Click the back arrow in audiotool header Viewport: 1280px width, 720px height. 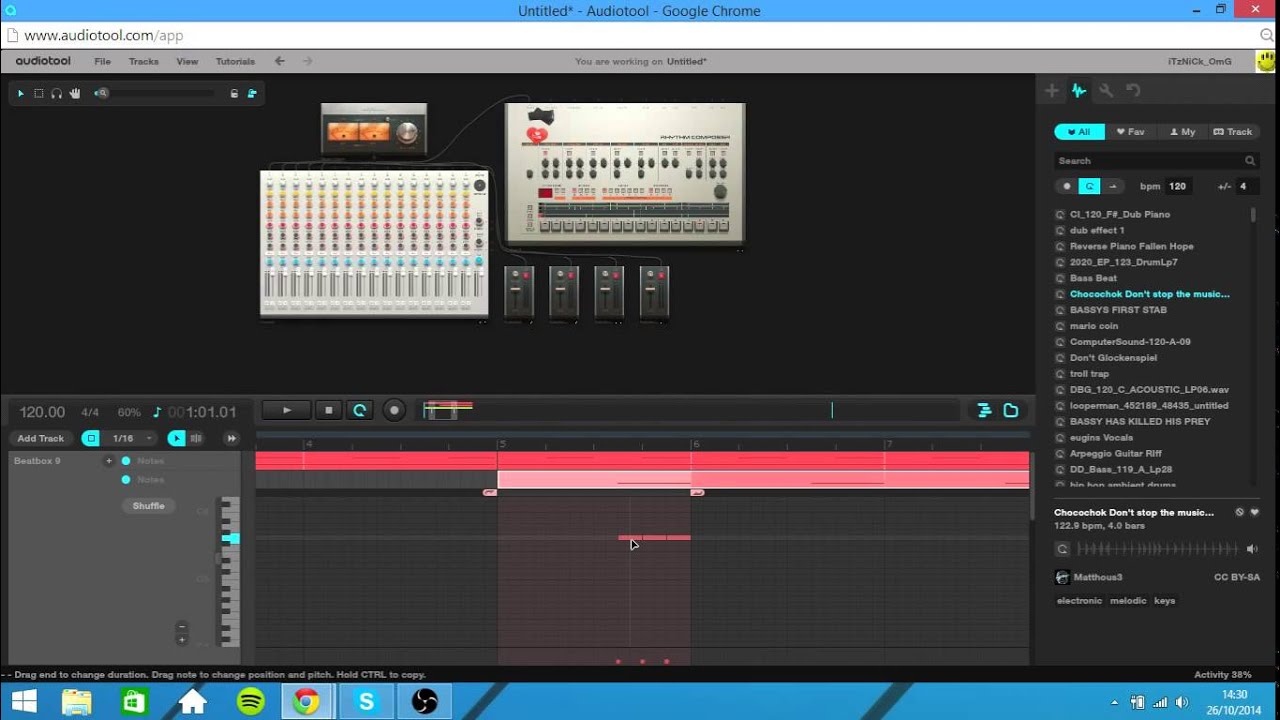coord(280,61)
